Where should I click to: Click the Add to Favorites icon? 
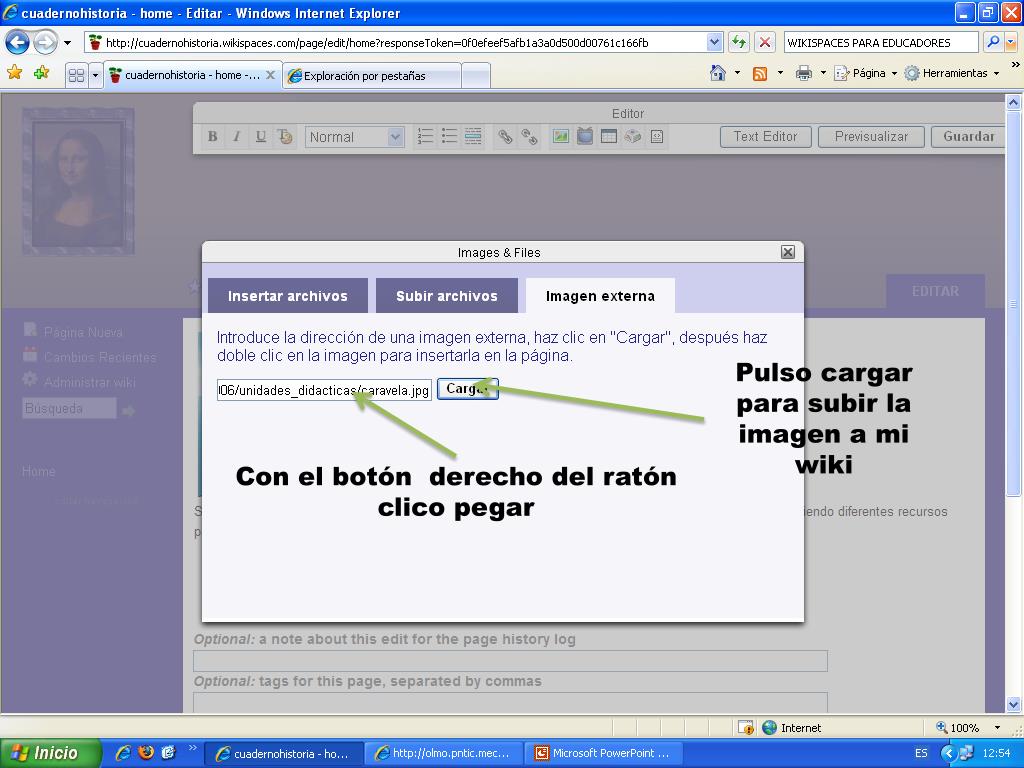point(42,72)
